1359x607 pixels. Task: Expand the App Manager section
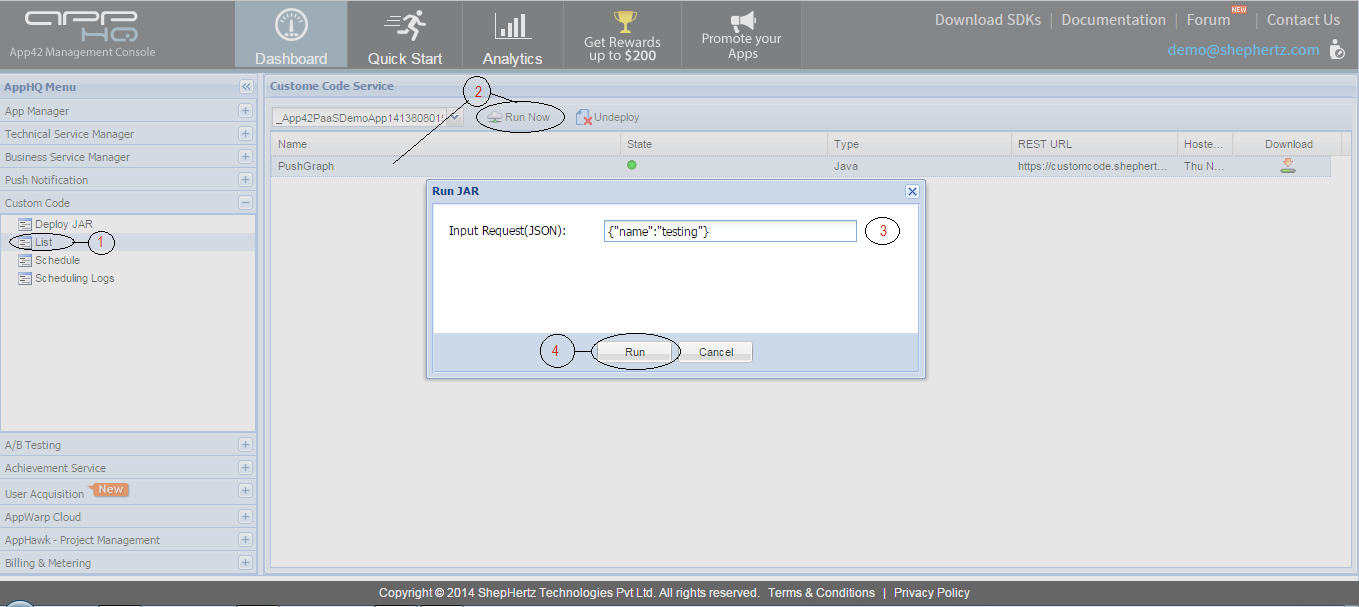click(x=245, y=111)
